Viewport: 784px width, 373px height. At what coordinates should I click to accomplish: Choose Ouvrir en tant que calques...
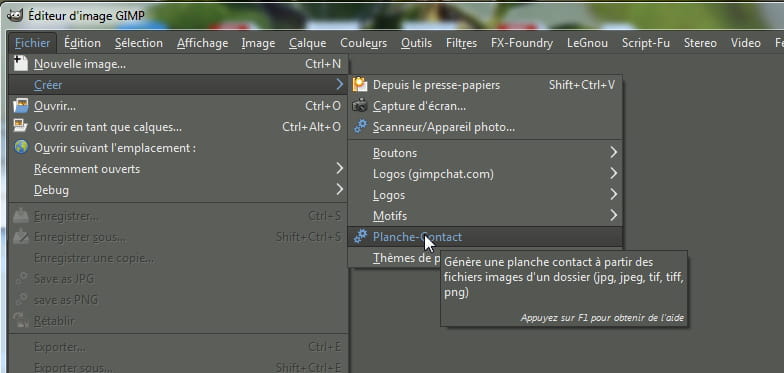[x=178, y=127]
